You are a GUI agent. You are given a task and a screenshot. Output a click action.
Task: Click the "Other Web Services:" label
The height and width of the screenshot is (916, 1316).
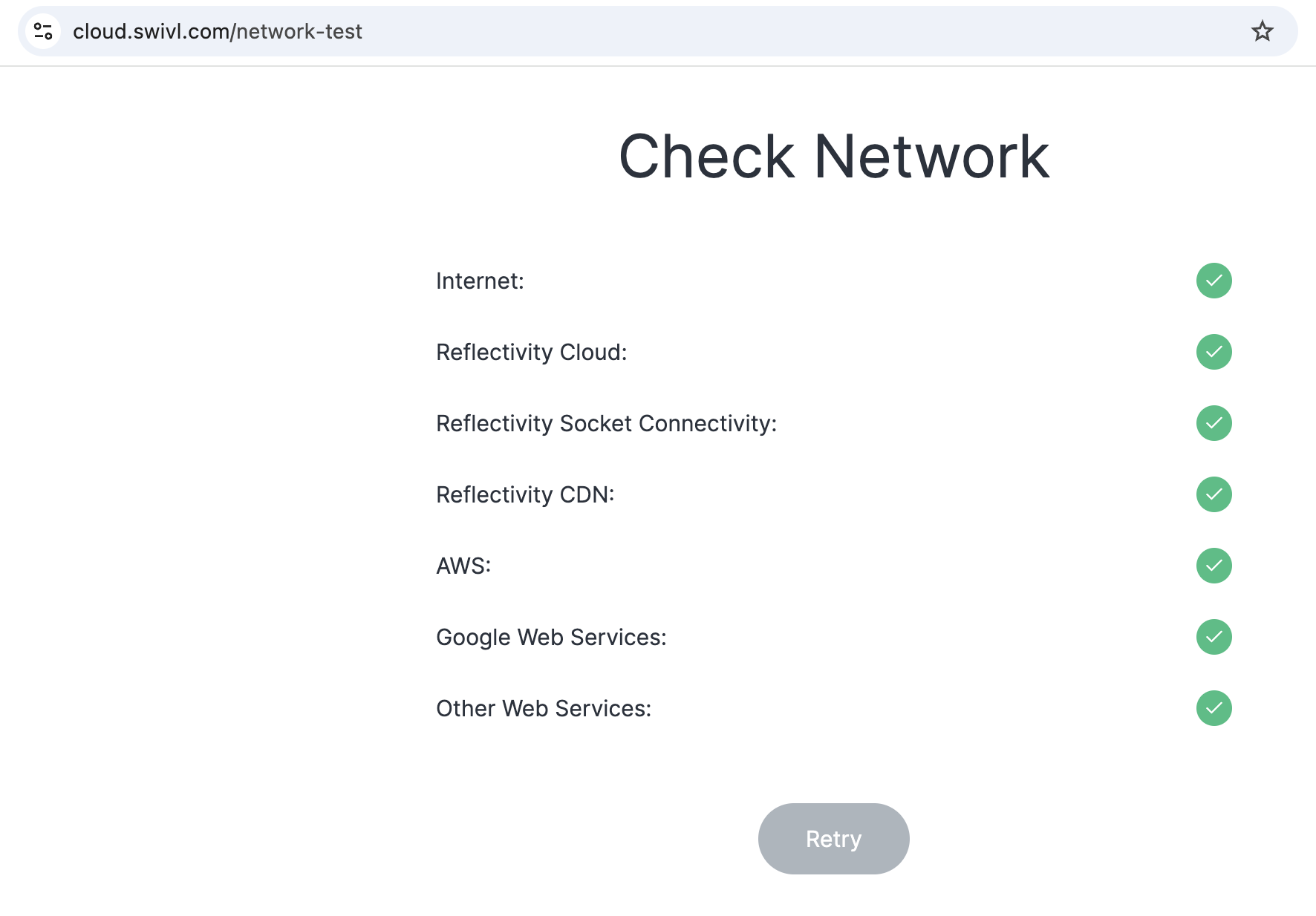point(544,709)
